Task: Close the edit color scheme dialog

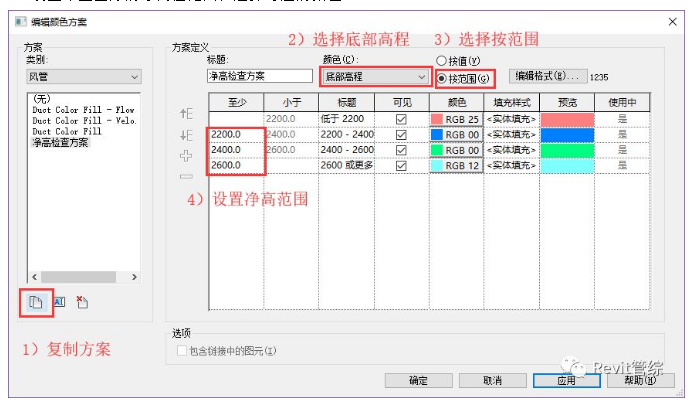Action: (x=673, y=22)
